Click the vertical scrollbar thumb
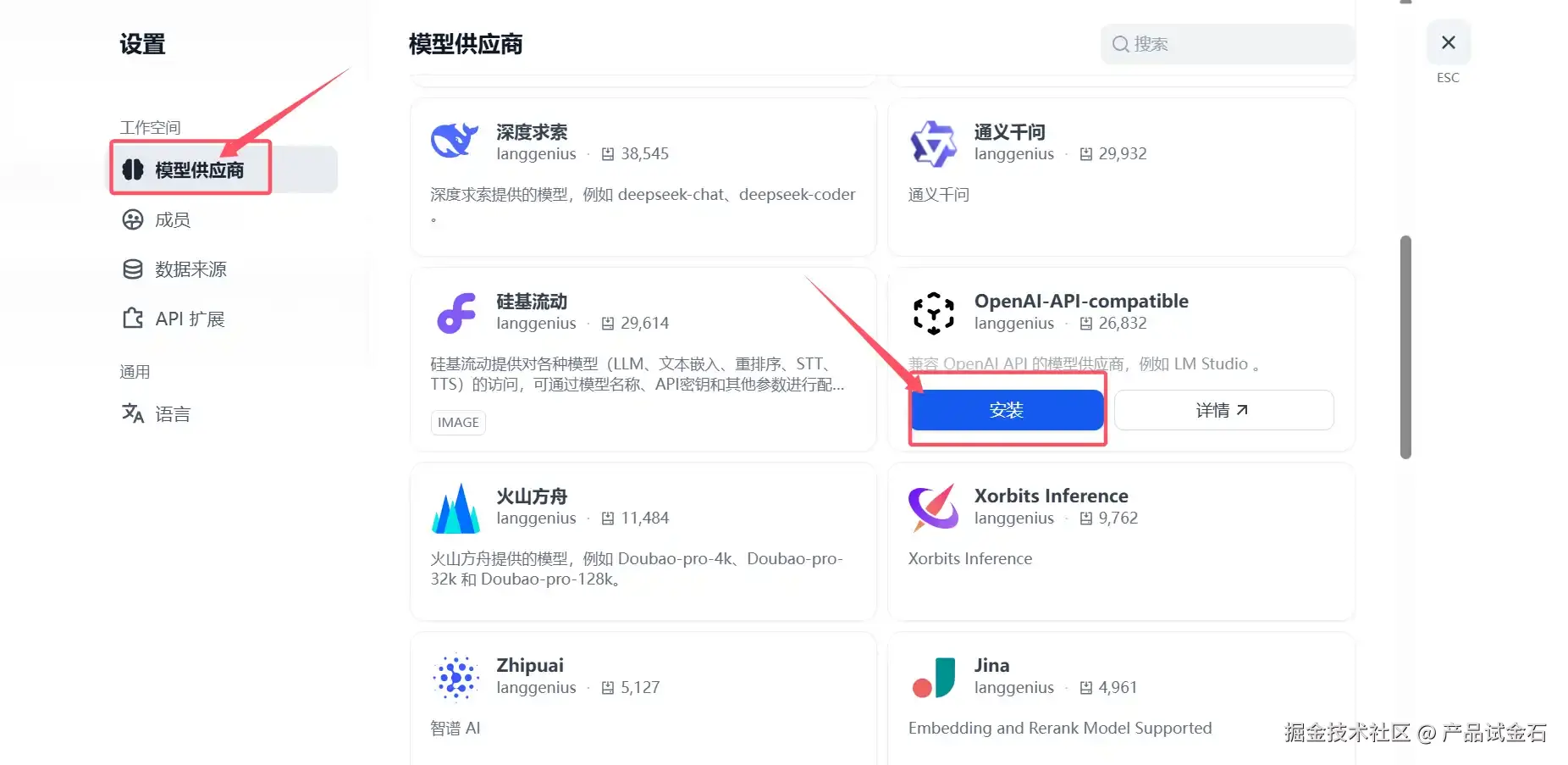Viewport: 1568px width, 765px height. 1405,347
